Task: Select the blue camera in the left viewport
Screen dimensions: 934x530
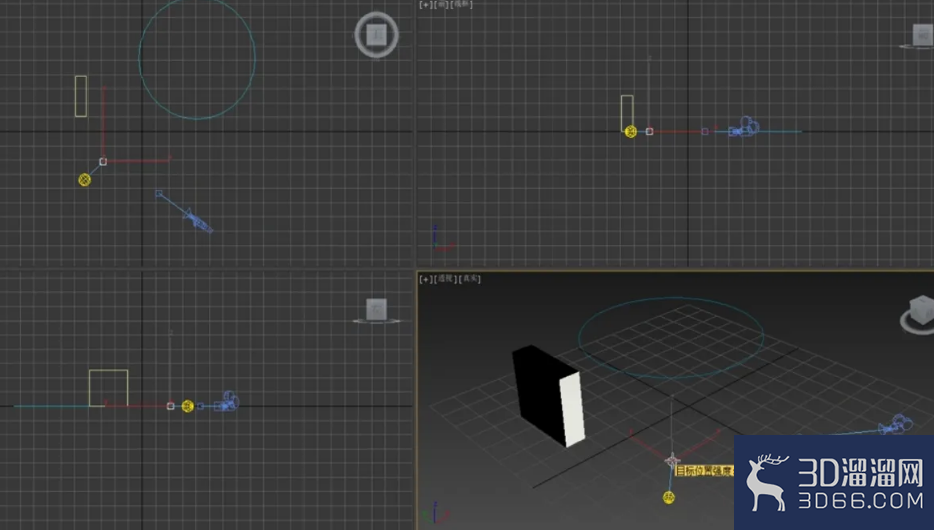Action: [x=226, y=401]
